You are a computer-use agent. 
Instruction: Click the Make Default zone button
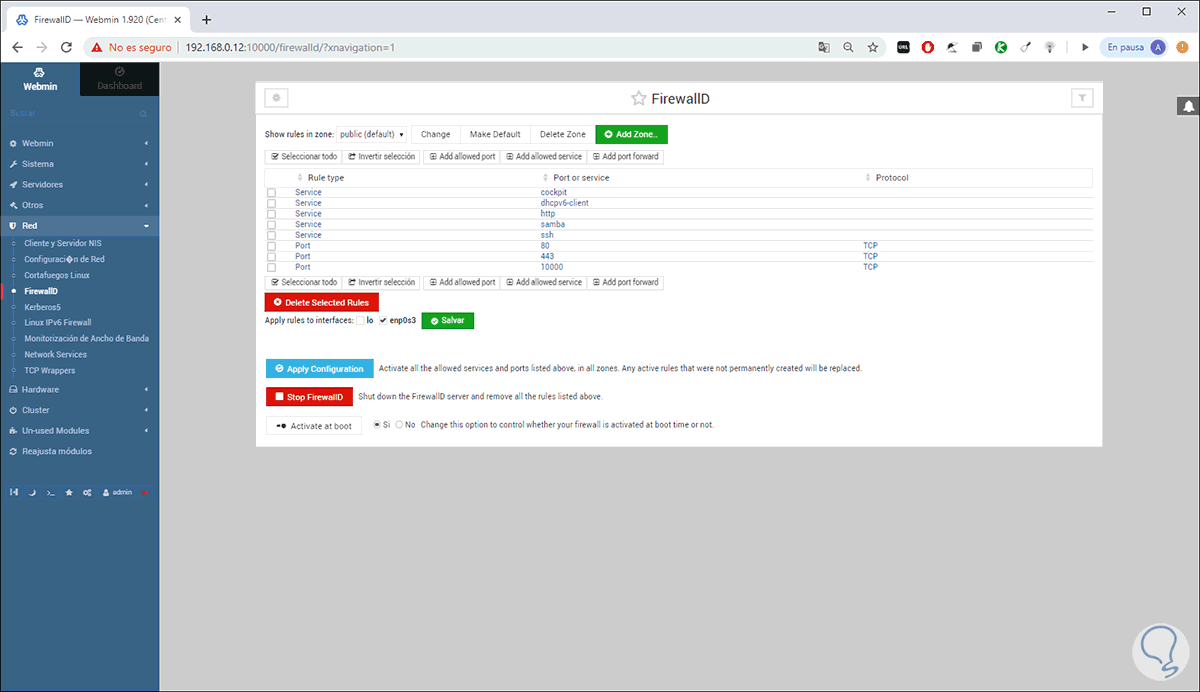pyautogui.click(x=495, y=134)
